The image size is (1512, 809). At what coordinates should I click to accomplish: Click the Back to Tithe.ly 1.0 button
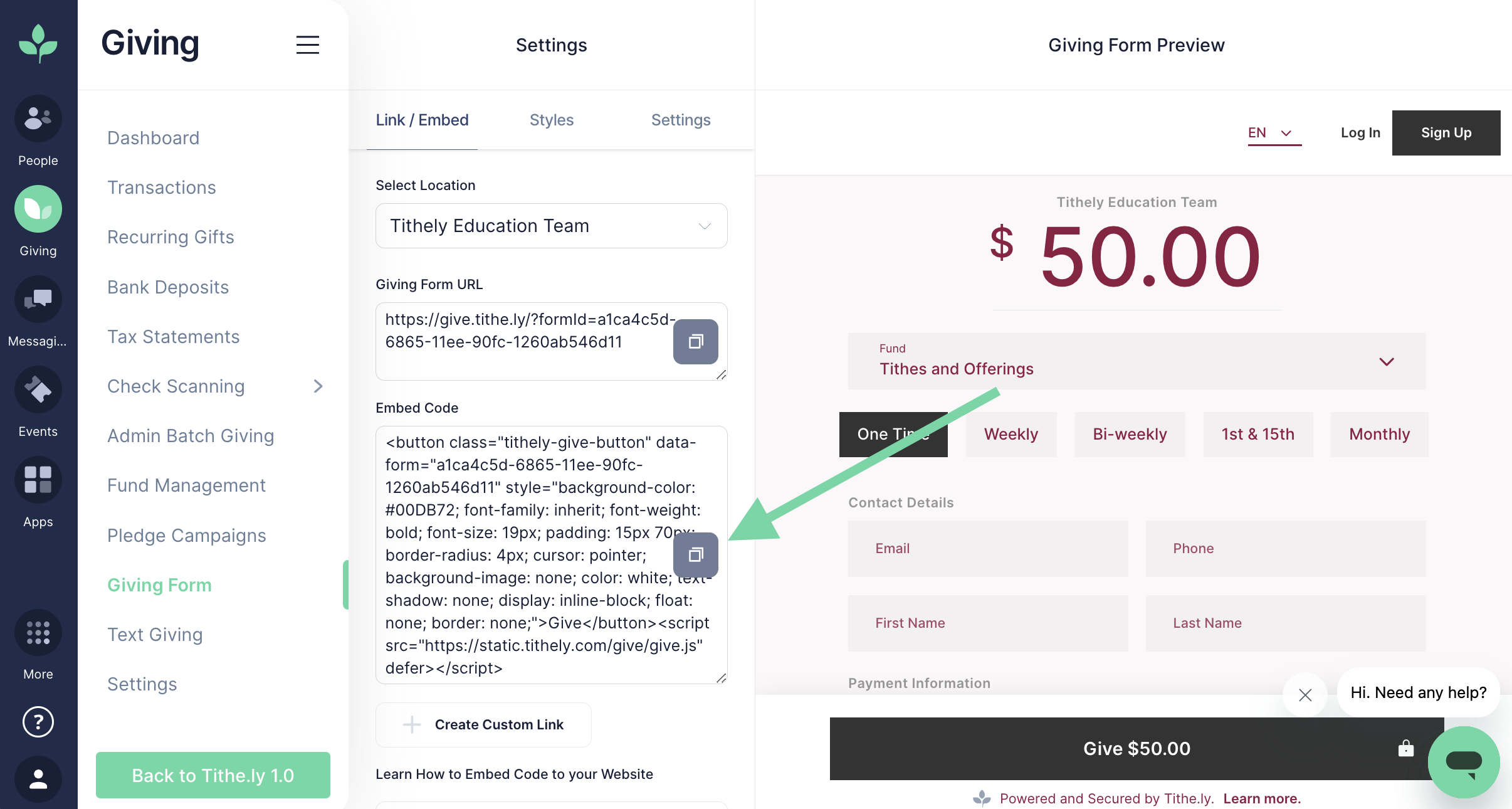(x=213, y=776)
